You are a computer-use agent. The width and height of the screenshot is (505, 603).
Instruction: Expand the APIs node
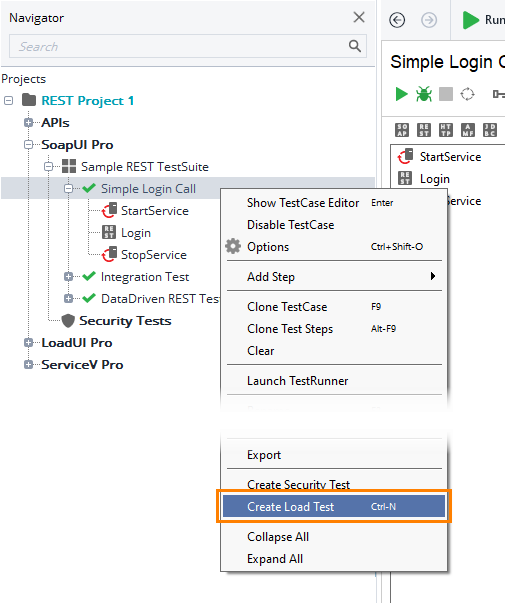coord(28,123)
